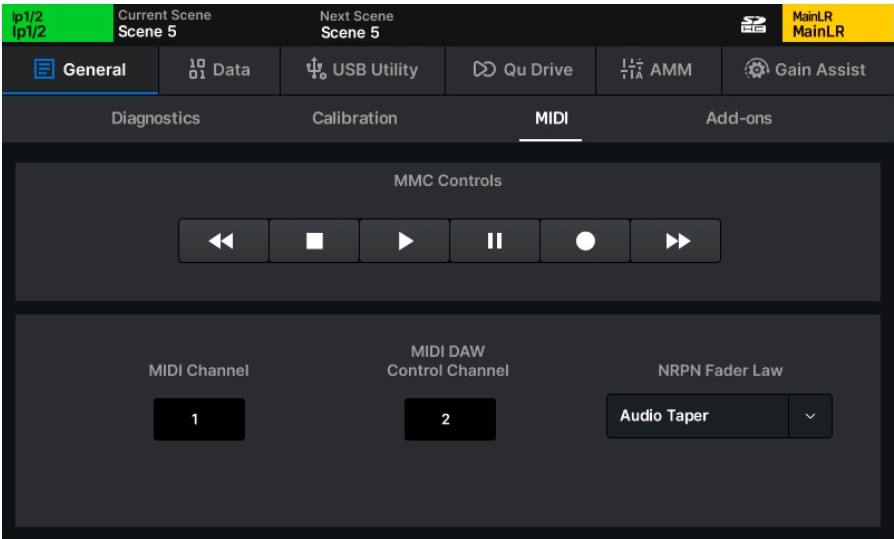
Task: Select the Calibration sub-tab
Action: click(x=355, y=118)
